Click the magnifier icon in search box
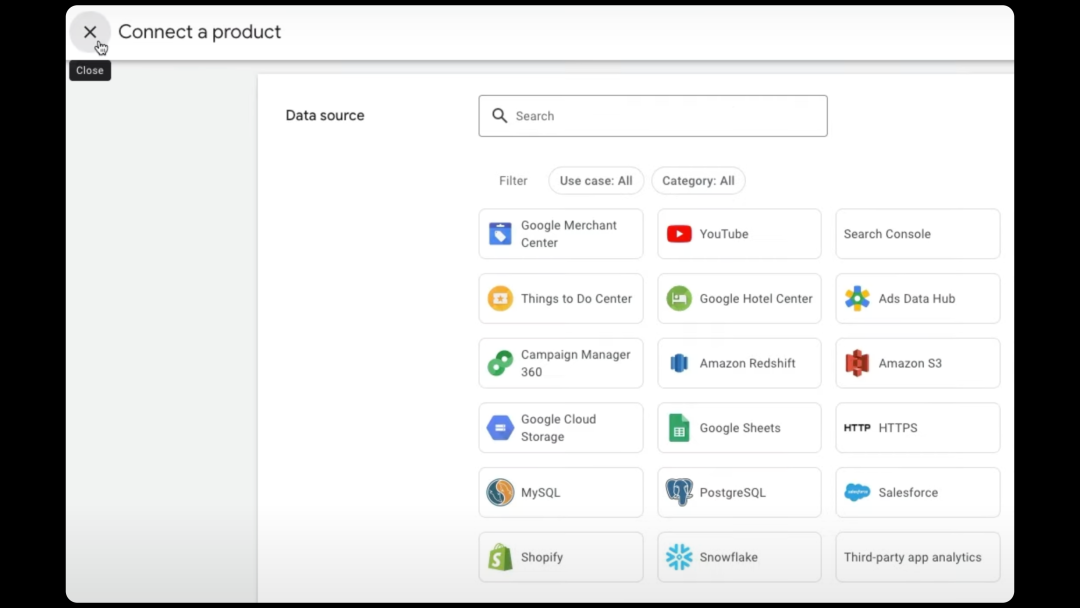 tap(499, 116)
